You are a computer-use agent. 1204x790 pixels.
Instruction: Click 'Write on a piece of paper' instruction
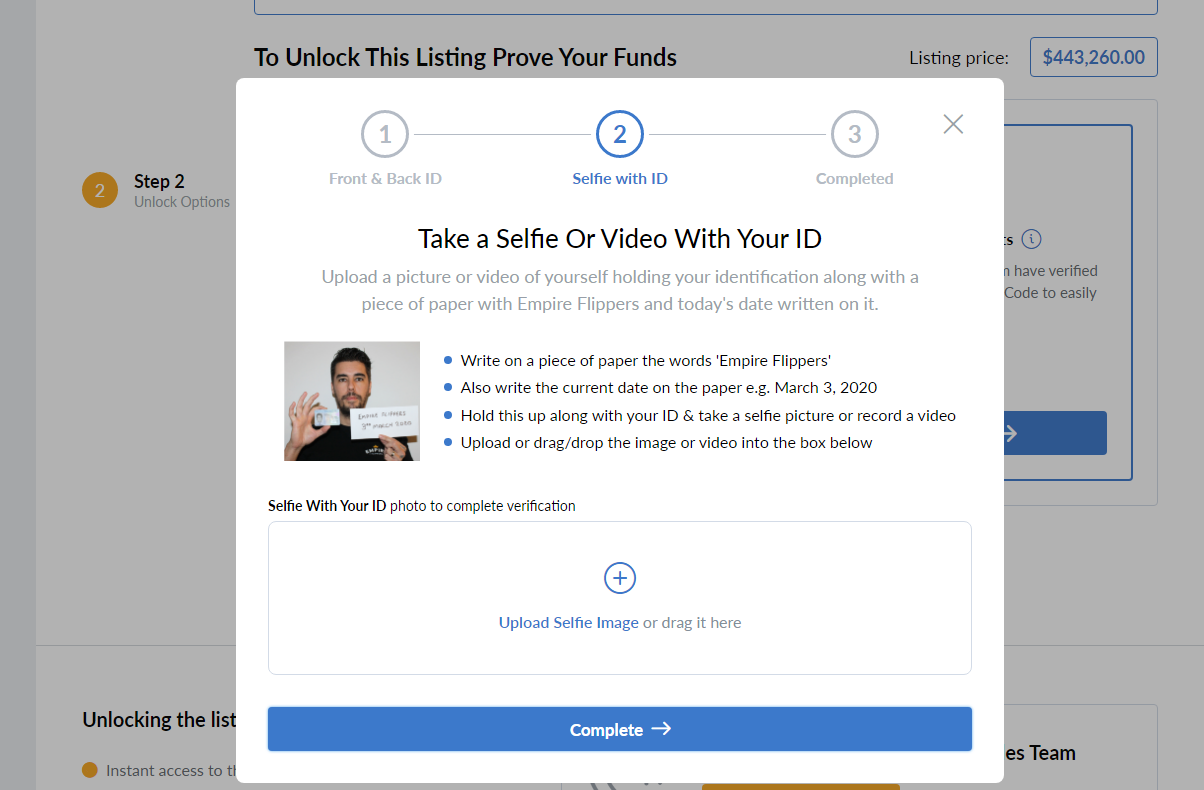[646, 360]
